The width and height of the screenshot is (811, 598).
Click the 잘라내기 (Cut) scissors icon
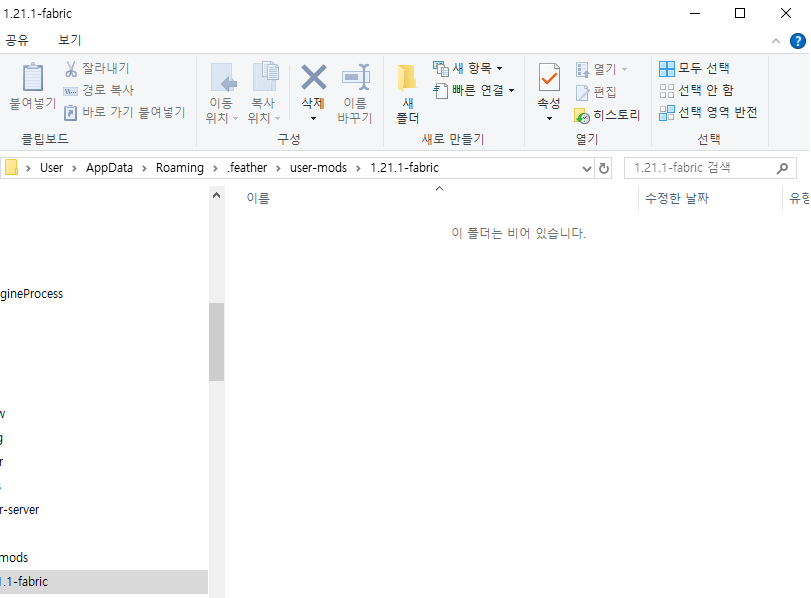[71, 68]
